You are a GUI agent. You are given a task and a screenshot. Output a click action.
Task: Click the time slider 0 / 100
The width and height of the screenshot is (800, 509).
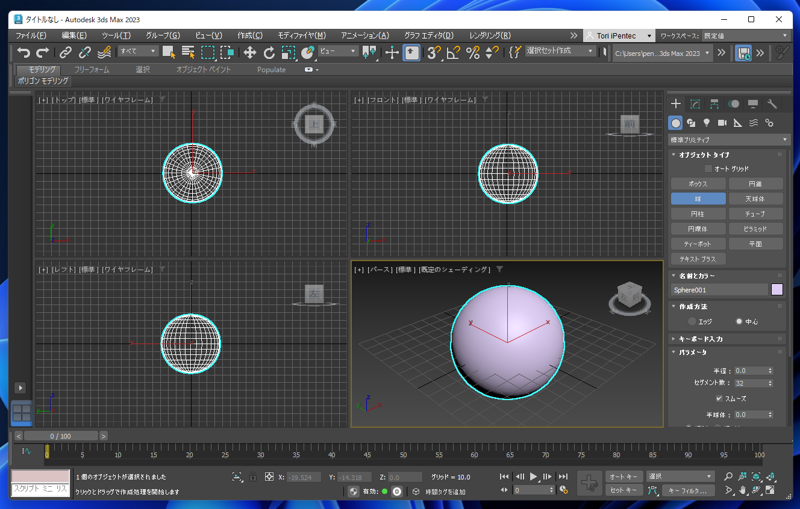coord(61,436)
